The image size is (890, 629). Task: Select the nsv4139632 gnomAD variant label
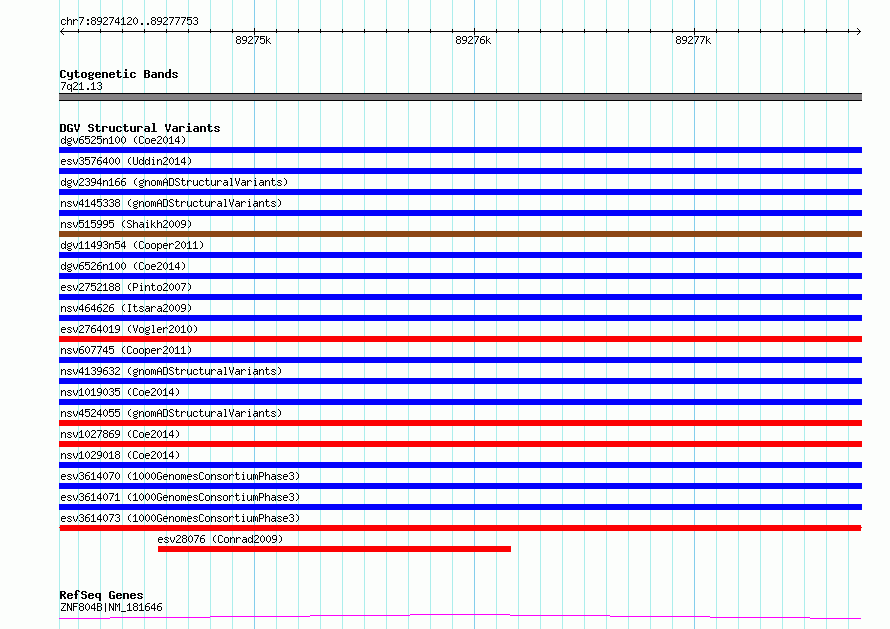click(x=171, y=371)
